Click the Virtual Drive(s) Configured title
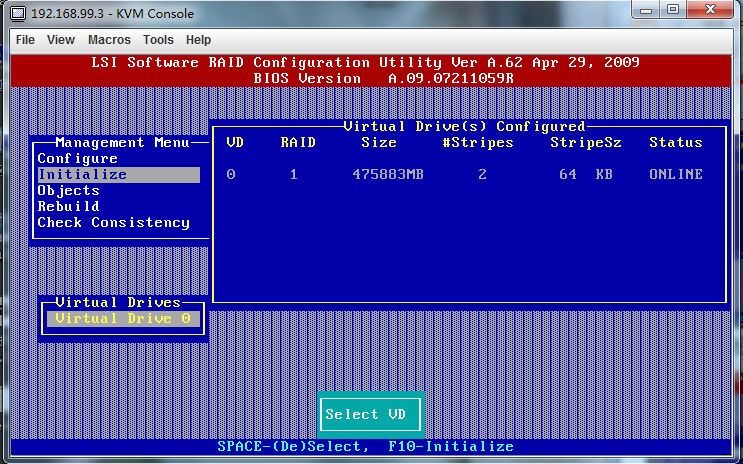This screenshot has width=743, height=464. click(x=464, y=127)
